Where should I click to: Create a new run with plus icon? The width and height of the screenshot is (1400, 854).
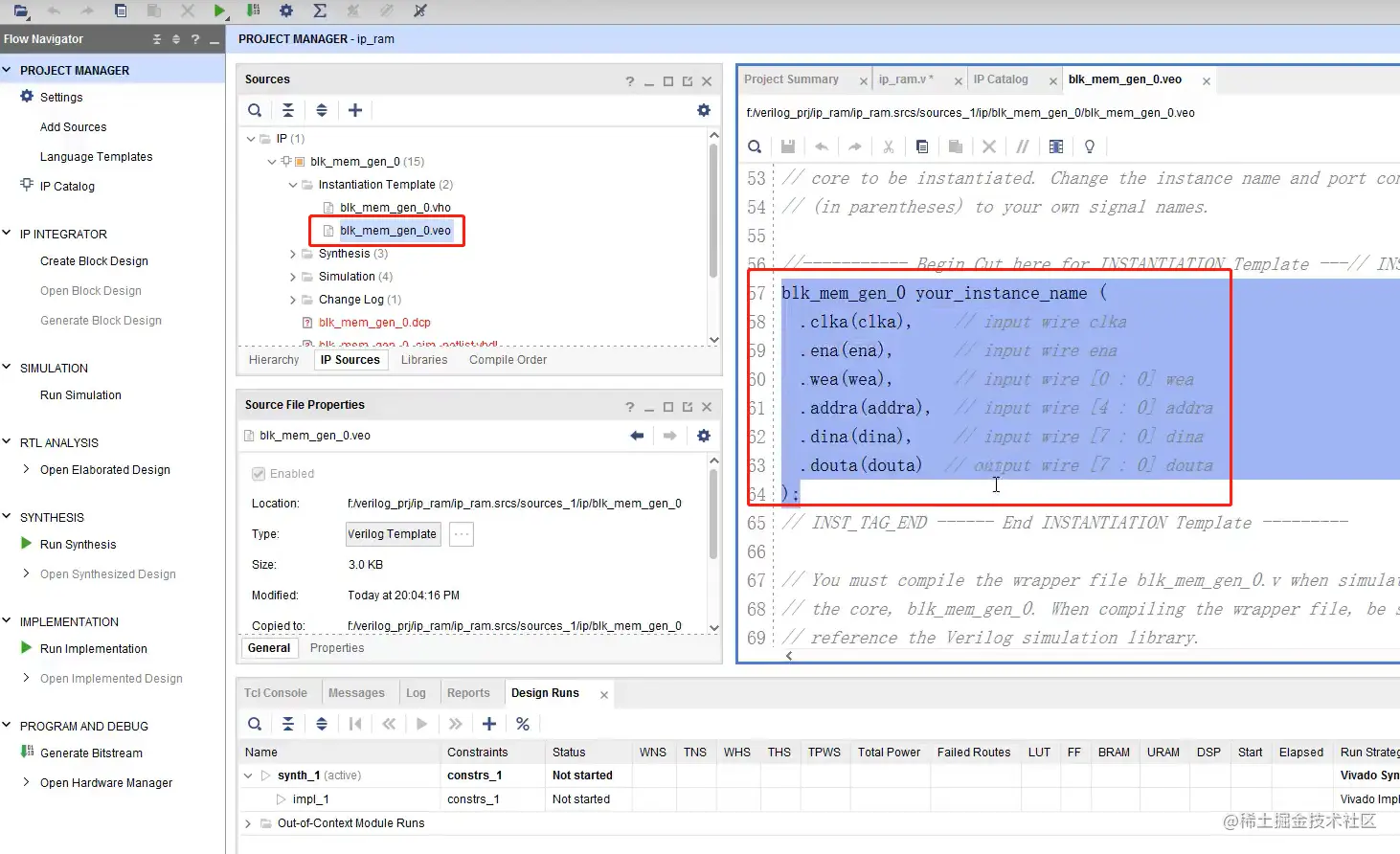point(489,724)
